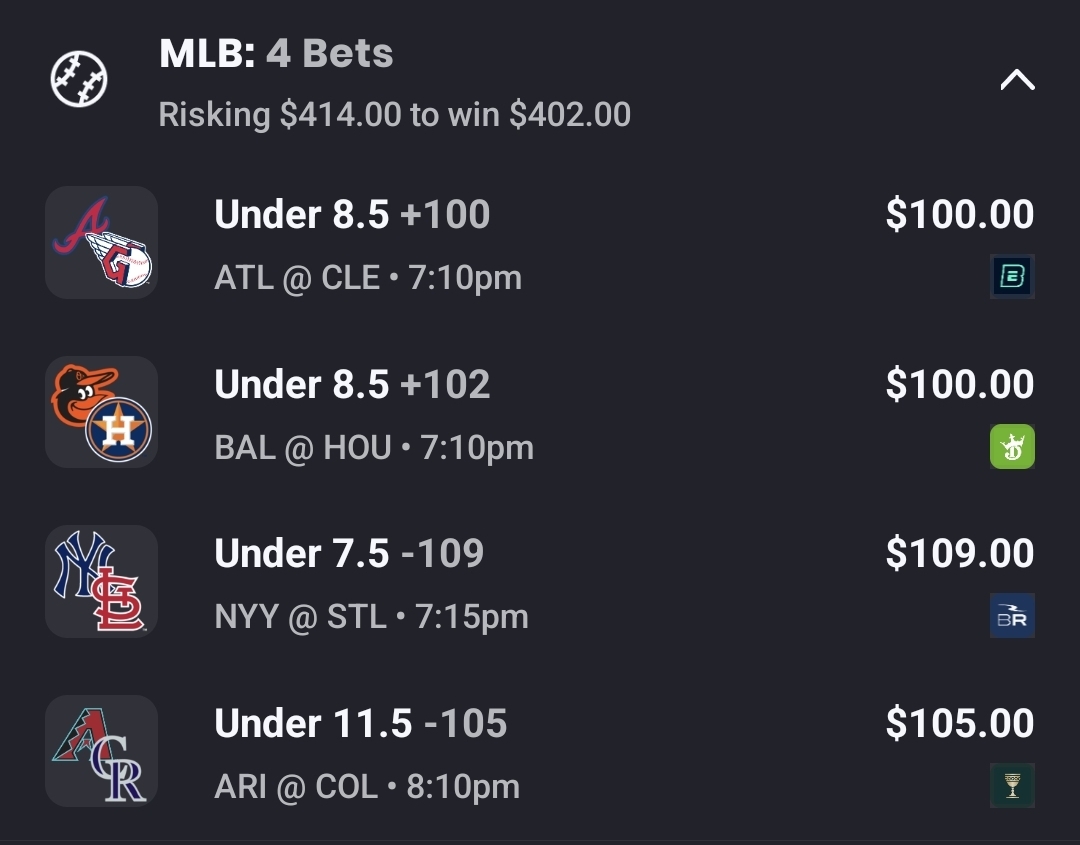
Task: Select the Under 8.5 +100 bet
Action: click(x=352, y=215)
